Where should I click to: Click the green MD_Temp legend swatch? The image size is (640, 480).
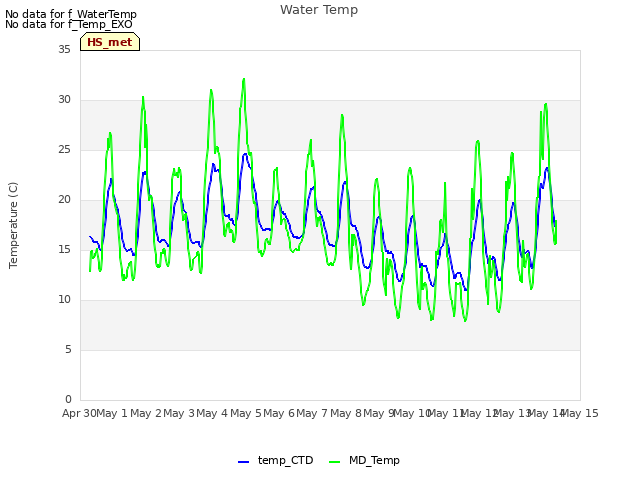click(x=334, y=462)
